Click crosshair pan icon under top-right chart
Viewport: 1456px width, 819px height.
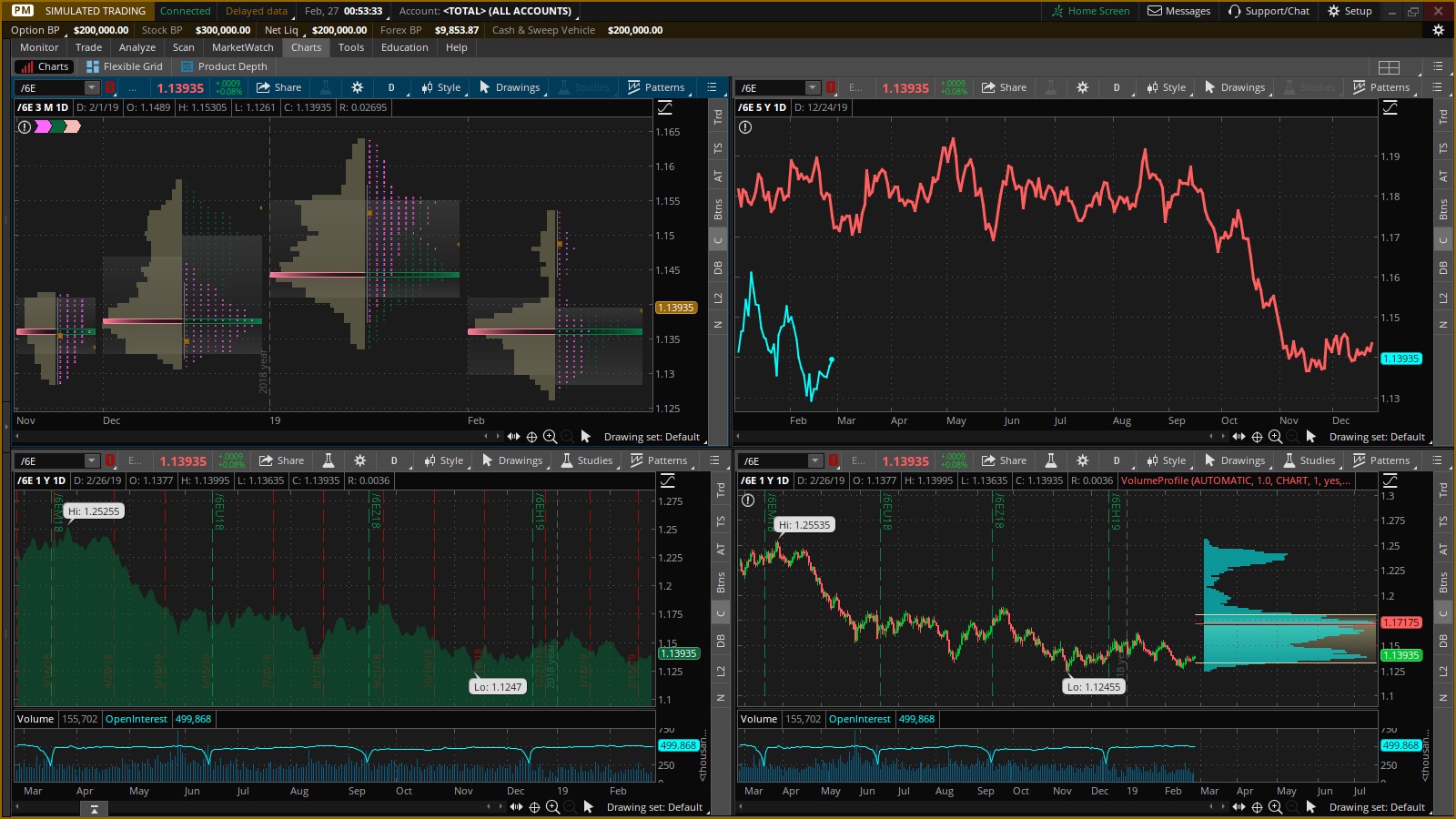(x=1257, y=437)
